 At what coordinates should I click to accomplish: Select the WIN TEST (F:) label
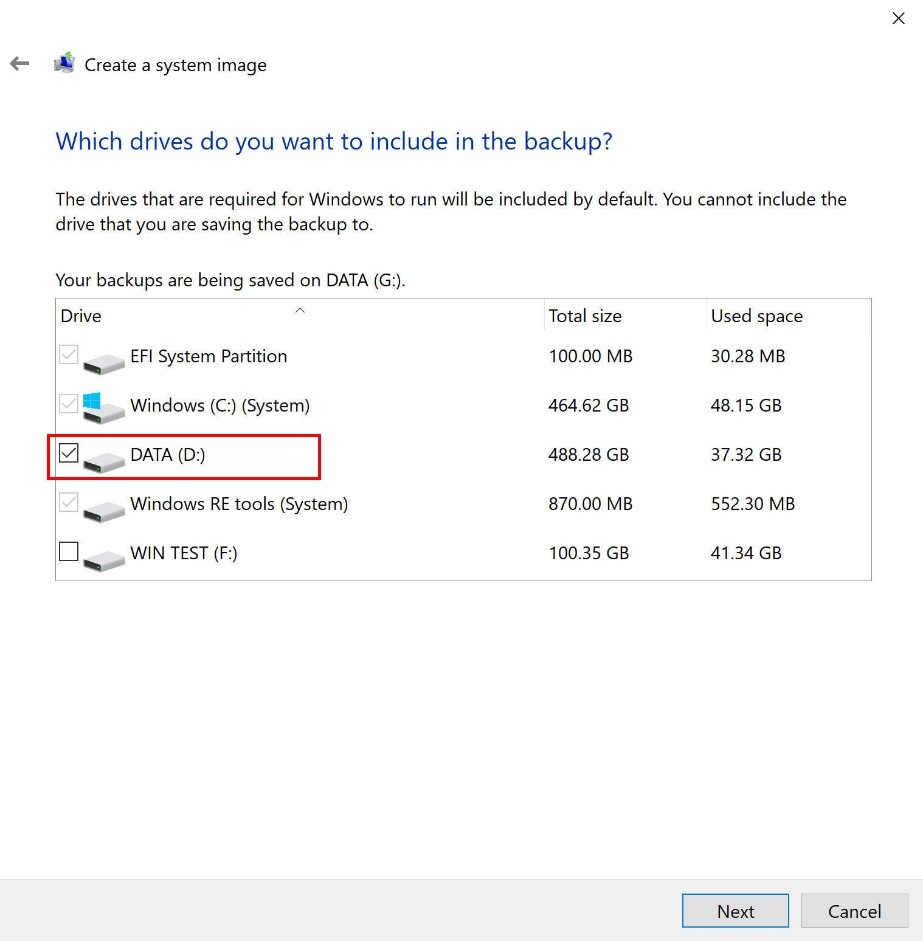point(184,553)
